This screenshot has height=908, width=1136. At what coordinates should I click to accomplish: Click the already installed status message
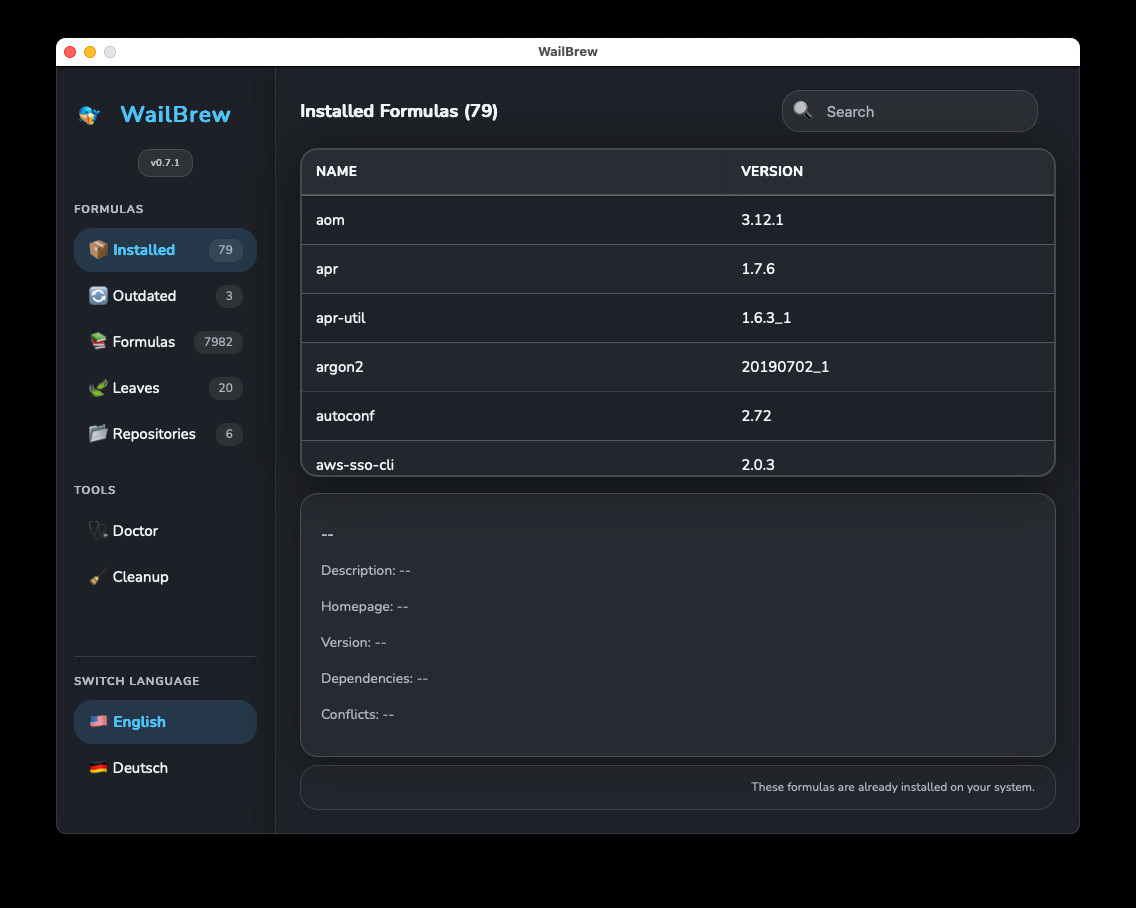click(x=893, y=787)
